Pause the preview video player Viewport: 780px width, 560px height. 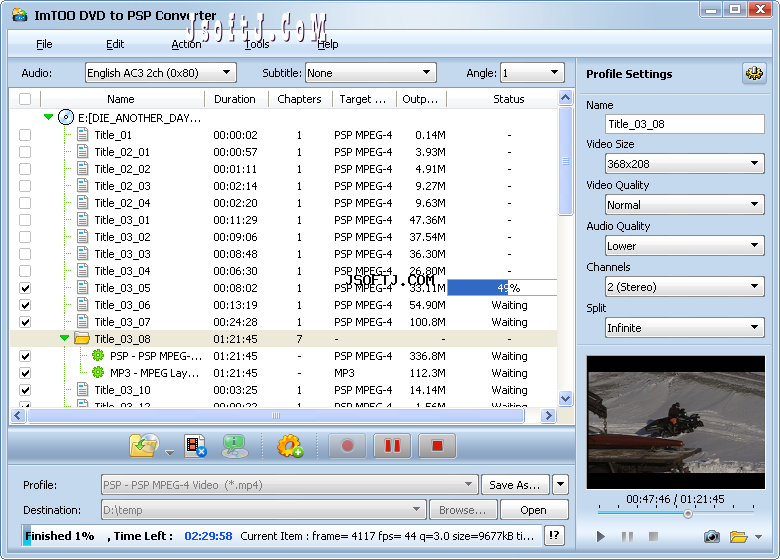[x=627, y=536]
